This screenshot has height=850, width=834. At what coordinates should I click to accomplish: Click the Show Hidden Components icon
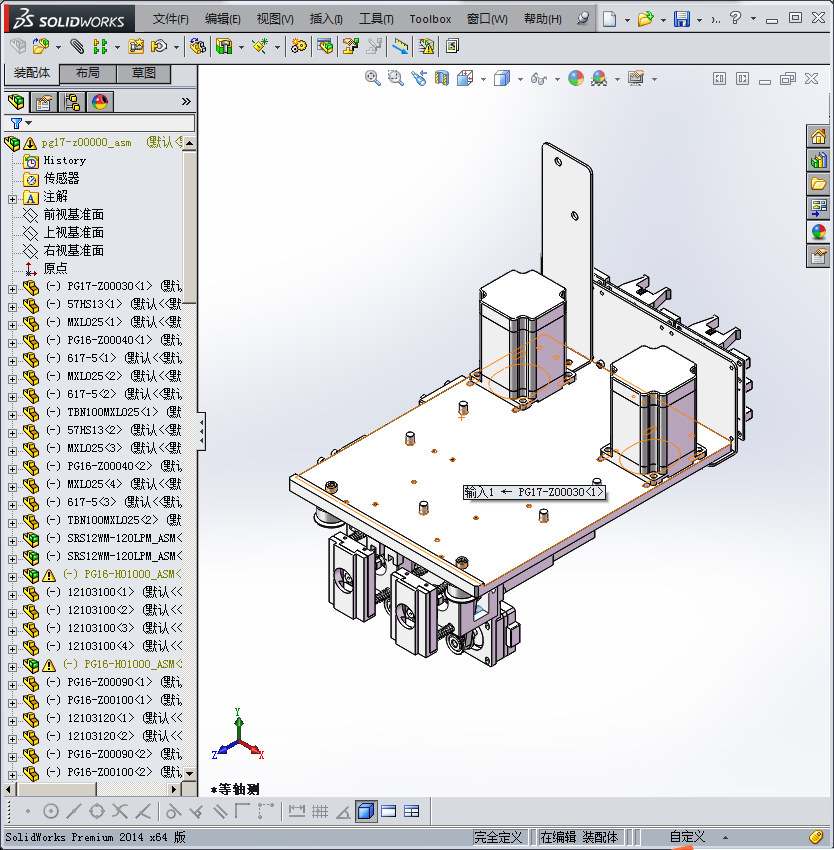(x=197, y=47)
